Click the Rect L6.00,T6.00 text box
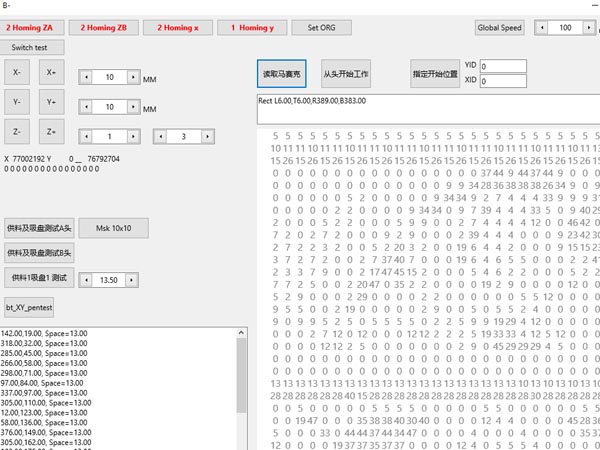The height and width of the screenshot is (450, 600). pos(429,109)
